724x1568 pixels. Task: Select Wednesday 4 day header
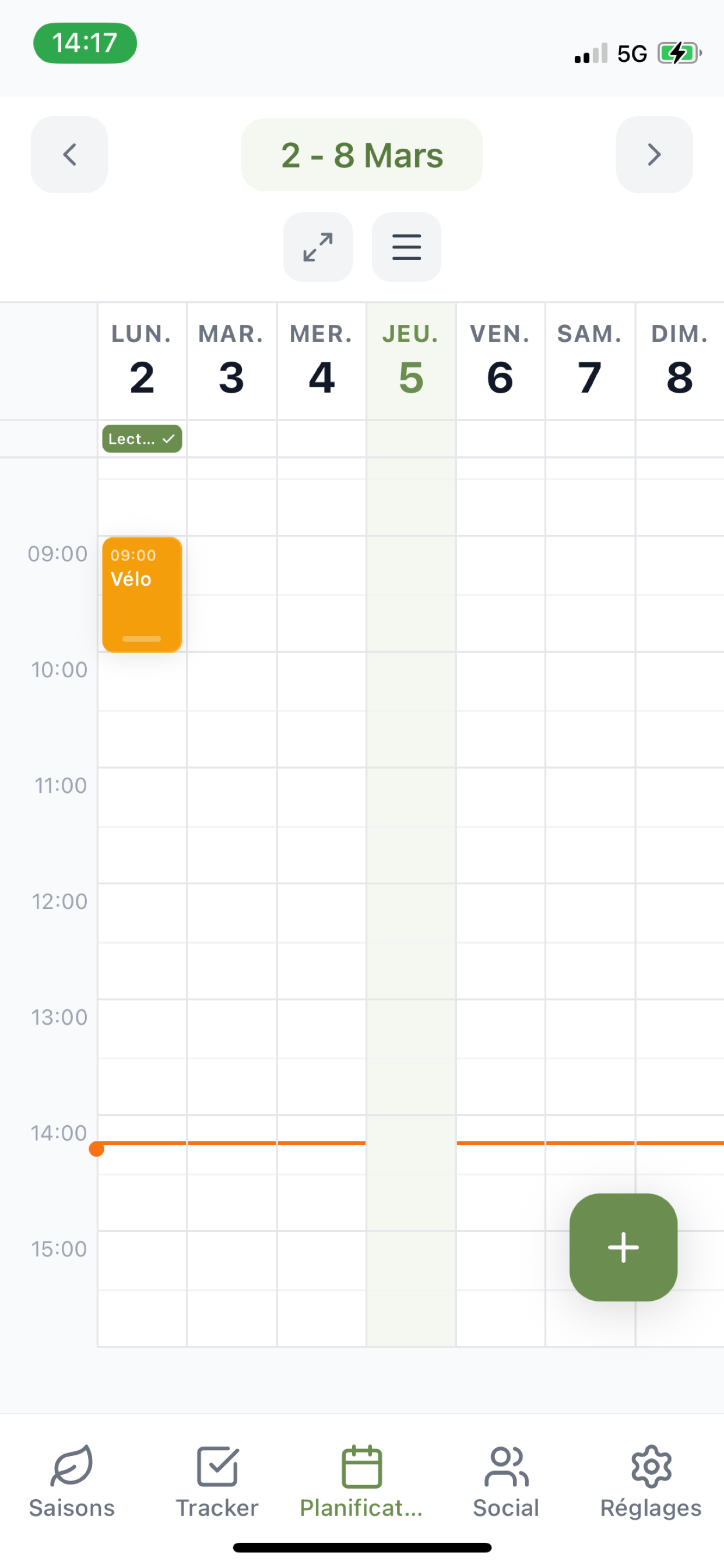point(321,361)
